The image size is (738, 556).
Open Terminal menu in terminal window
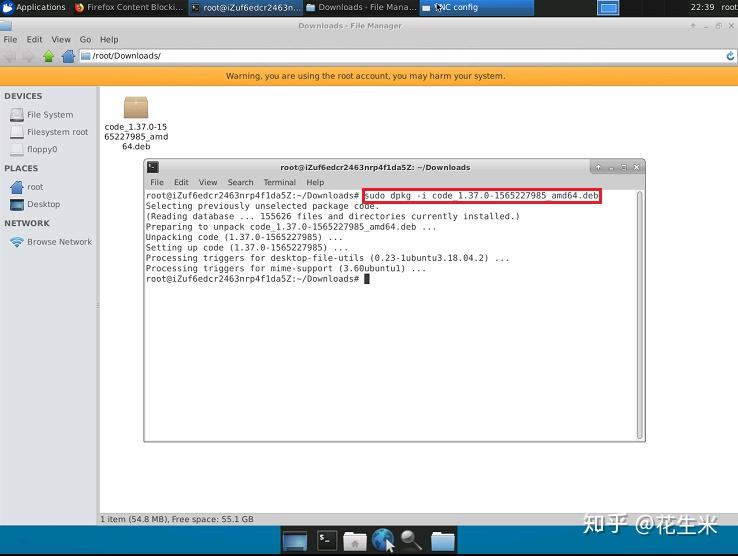(x=280, y=182)
